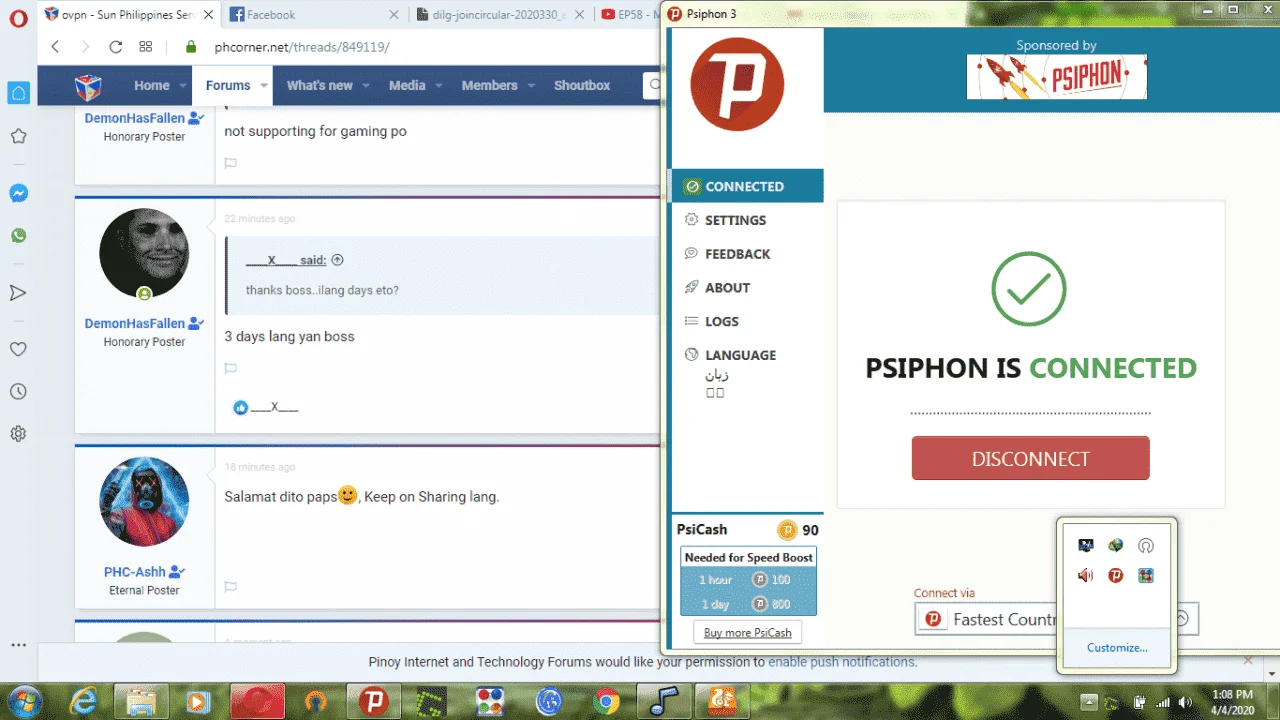Reload the phcorner page
The image size is (1280, 720).
click(115, 47)
